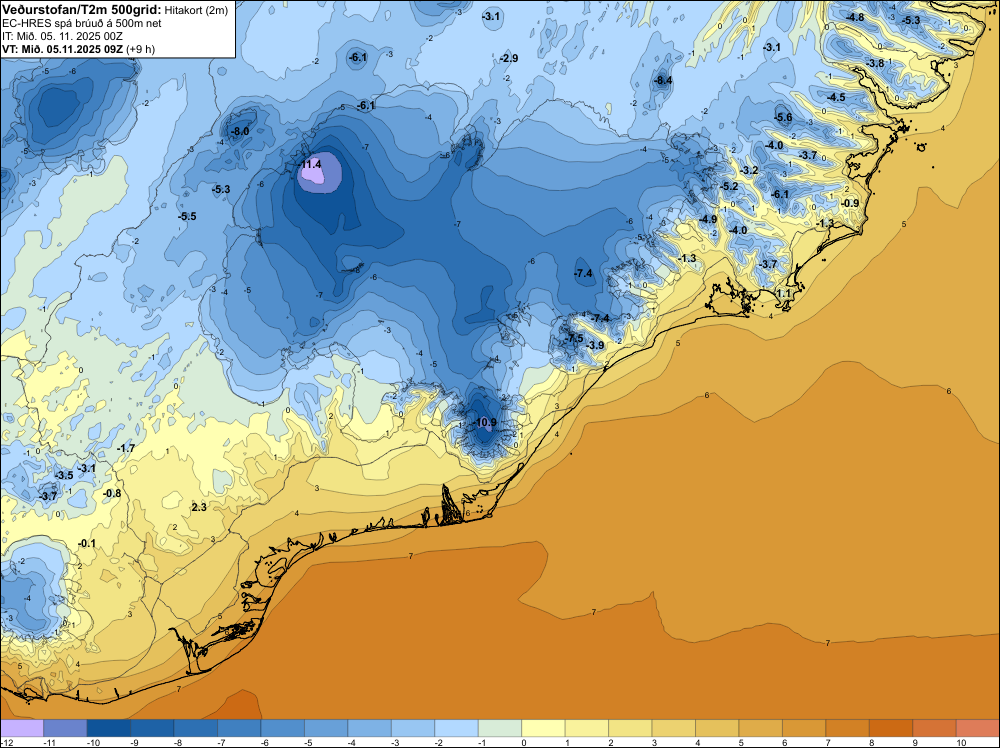Click the 1.1 temperature label
This screenshot has height=748, width=1000.
[x=784, y=293]
